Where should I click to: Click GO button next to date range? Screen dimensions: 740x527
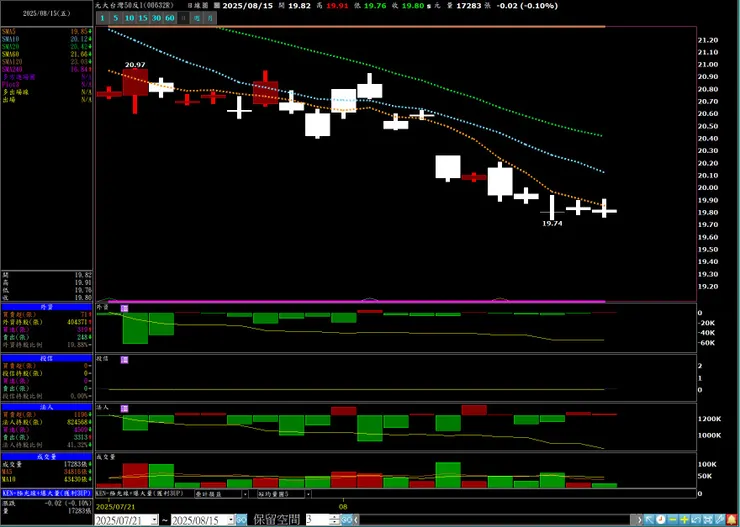pyautogui.click(x=241, y=520)
